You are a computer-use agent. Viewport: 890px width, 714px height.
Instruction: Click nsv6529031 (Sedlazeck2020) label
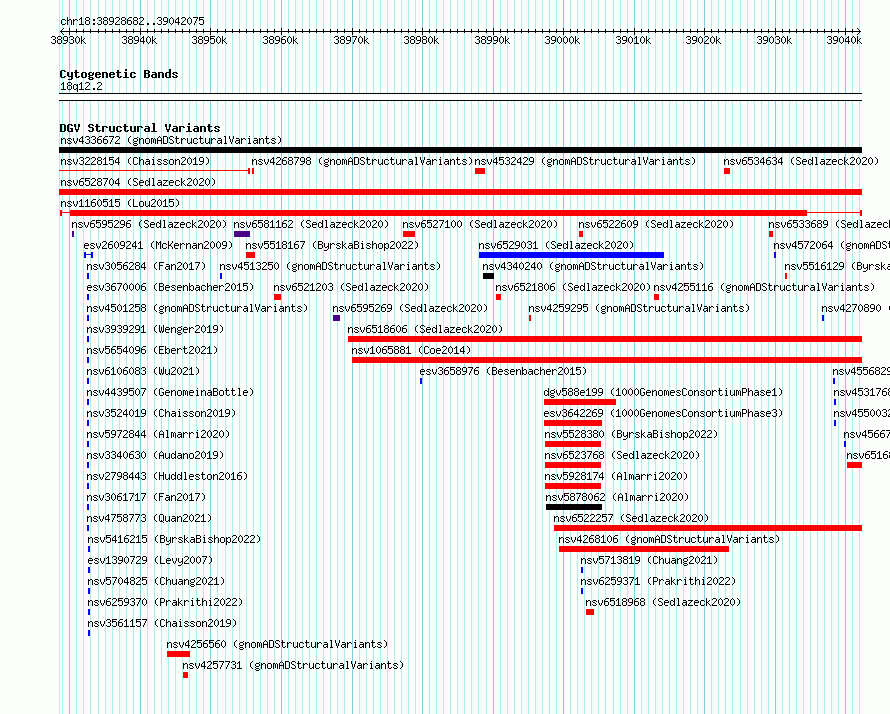click(x=556, y=245)
